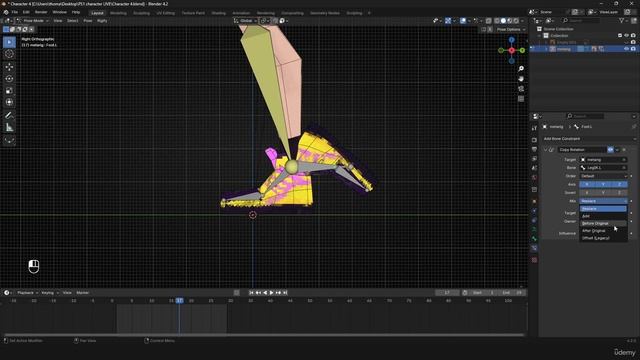Image resolution: width=640 pixels, height=360 pixels.
Task: Open the Tool properties tab
Action: 534,128
